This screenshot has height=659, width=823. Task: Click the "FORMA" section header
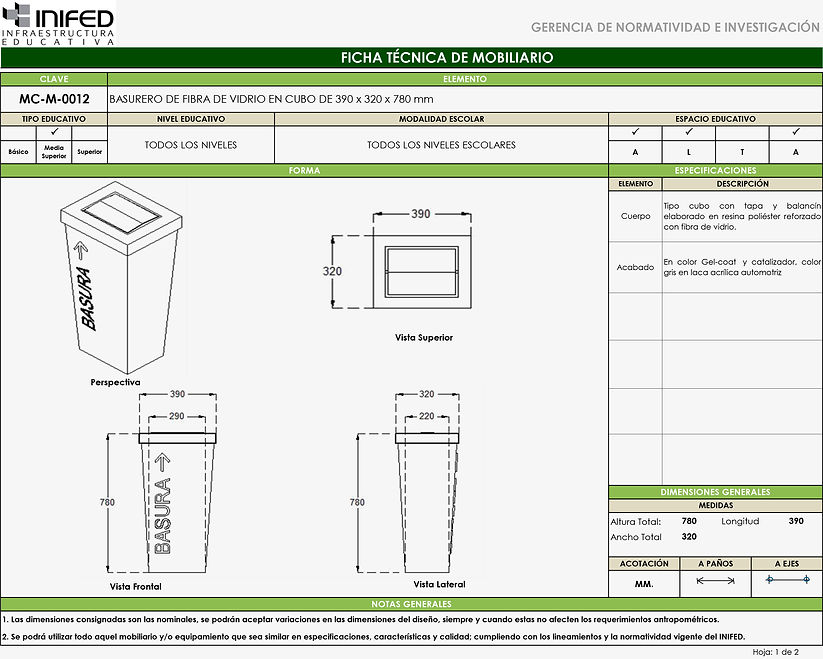(x=304, y=171)
